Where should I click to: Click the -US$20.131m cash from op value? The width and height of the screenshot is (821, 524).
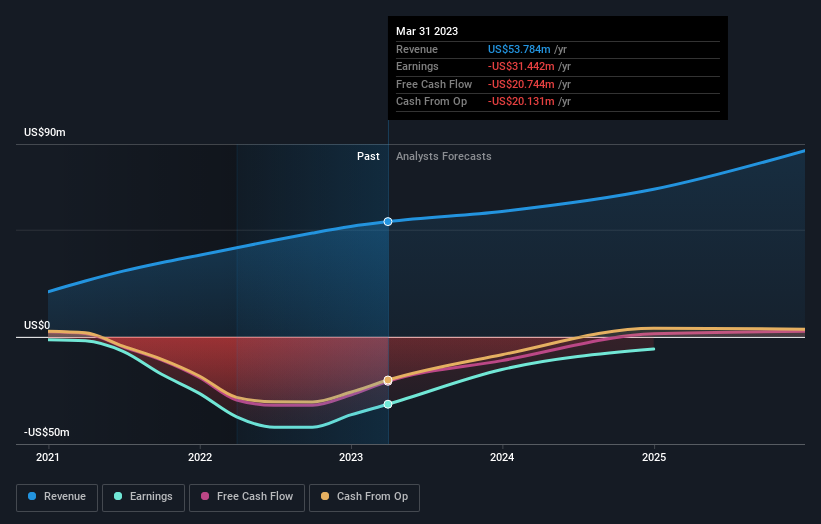(x=521, y=102)
